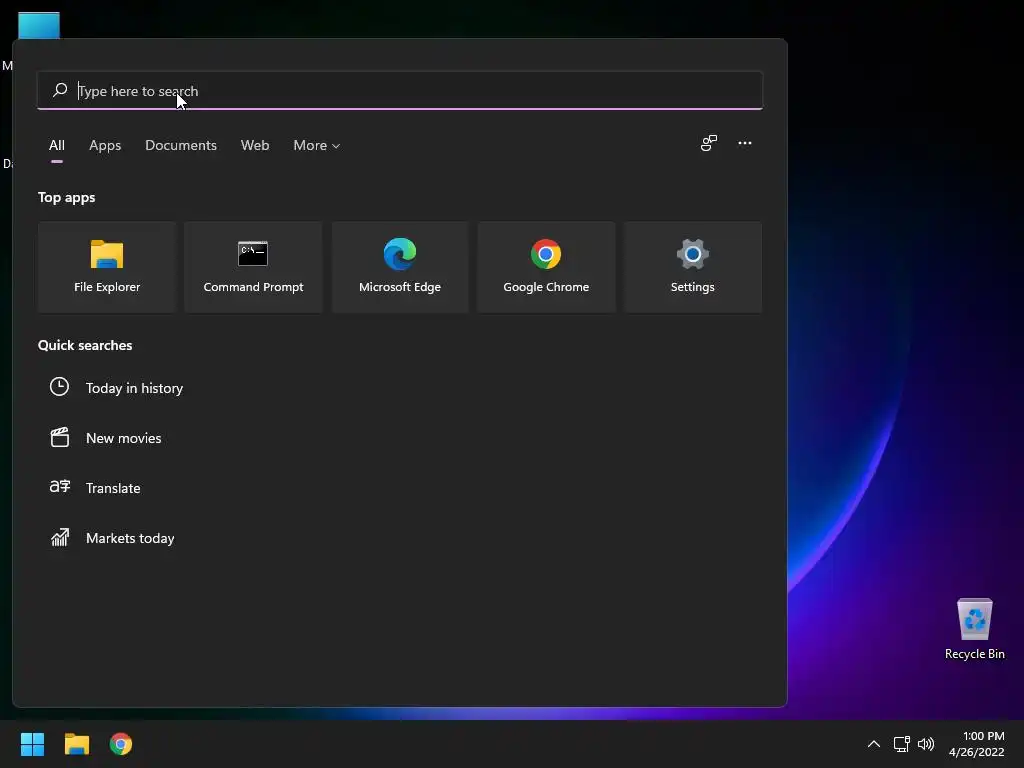Click the Top apps heading
The width and height of the screenshot is (1024, 768).
(x=67, y=197)
